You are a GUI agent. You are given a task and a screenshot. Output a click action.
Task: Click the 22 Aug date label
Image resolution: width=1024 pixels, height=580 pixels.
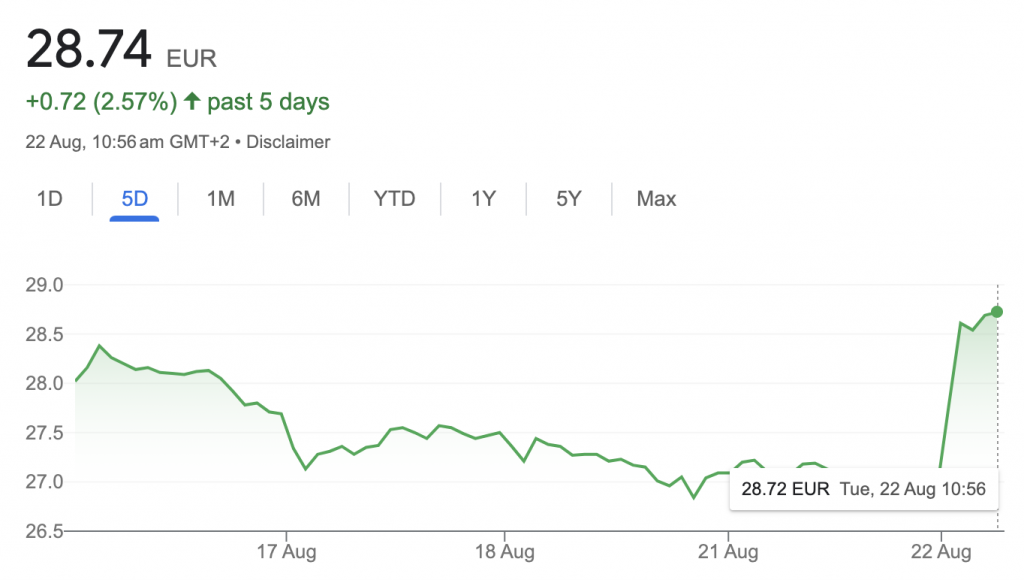pyautogui.click(x=942, y=552)
